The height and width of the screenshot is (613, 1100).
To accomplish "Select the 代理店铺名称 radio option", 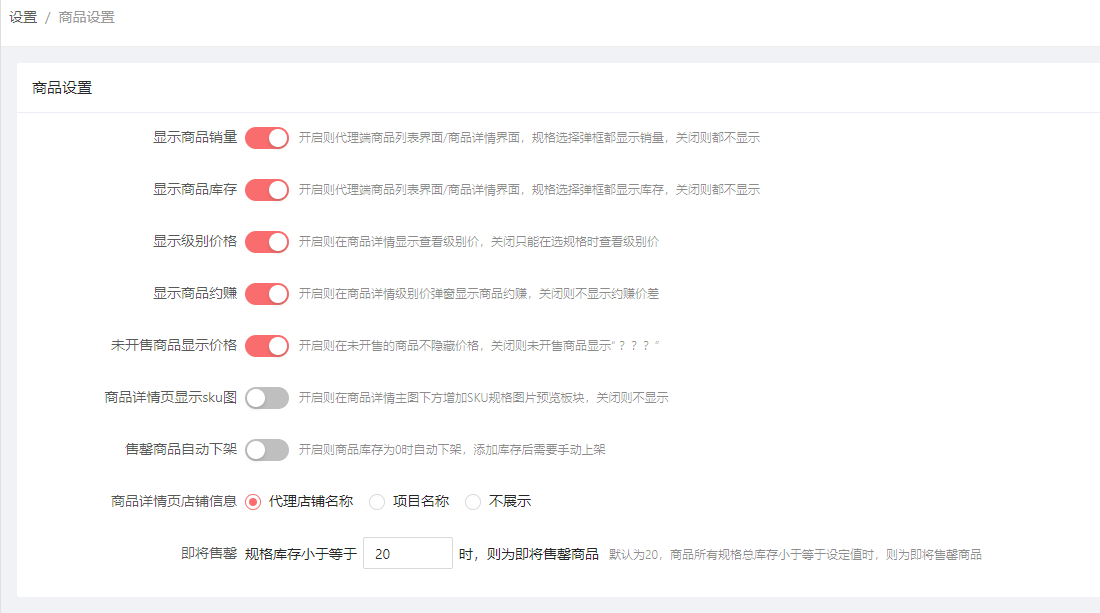I will click(x=253, y=502).
